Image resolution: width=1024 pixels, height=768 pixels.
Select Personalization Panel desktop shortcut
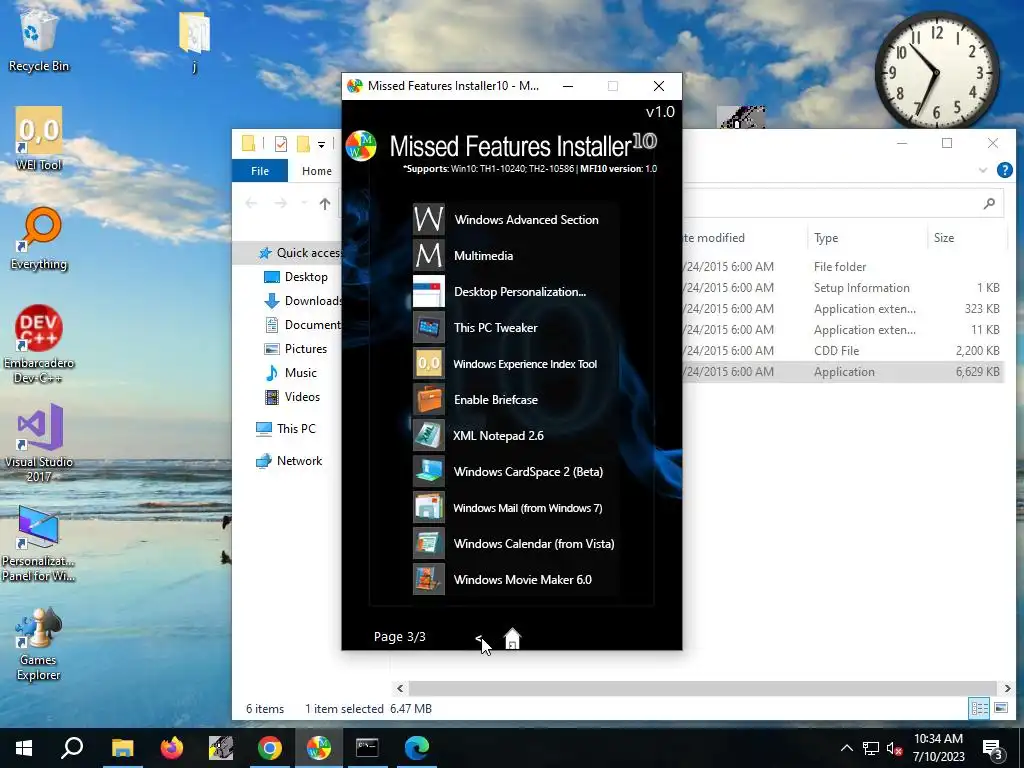pos(39,543)
